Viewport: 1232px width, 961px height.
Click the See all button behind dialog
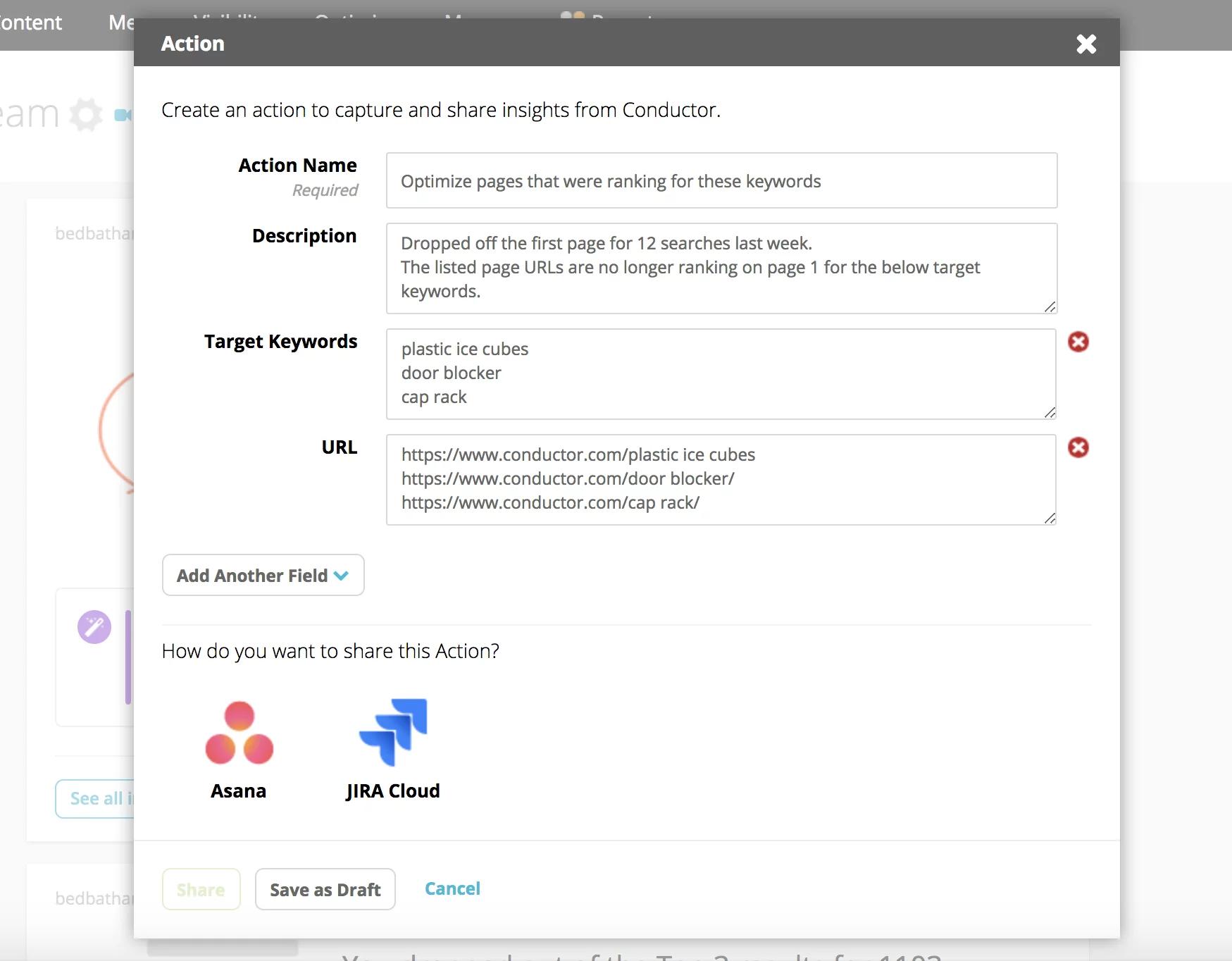[x=95, y=799]
